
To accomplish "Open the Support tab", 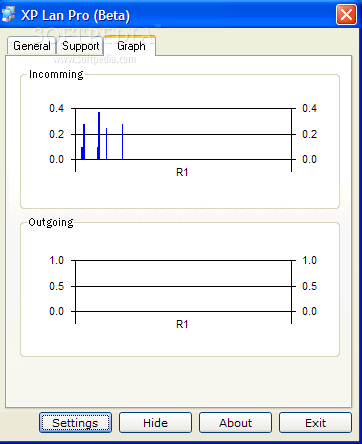I will [80, 46].
